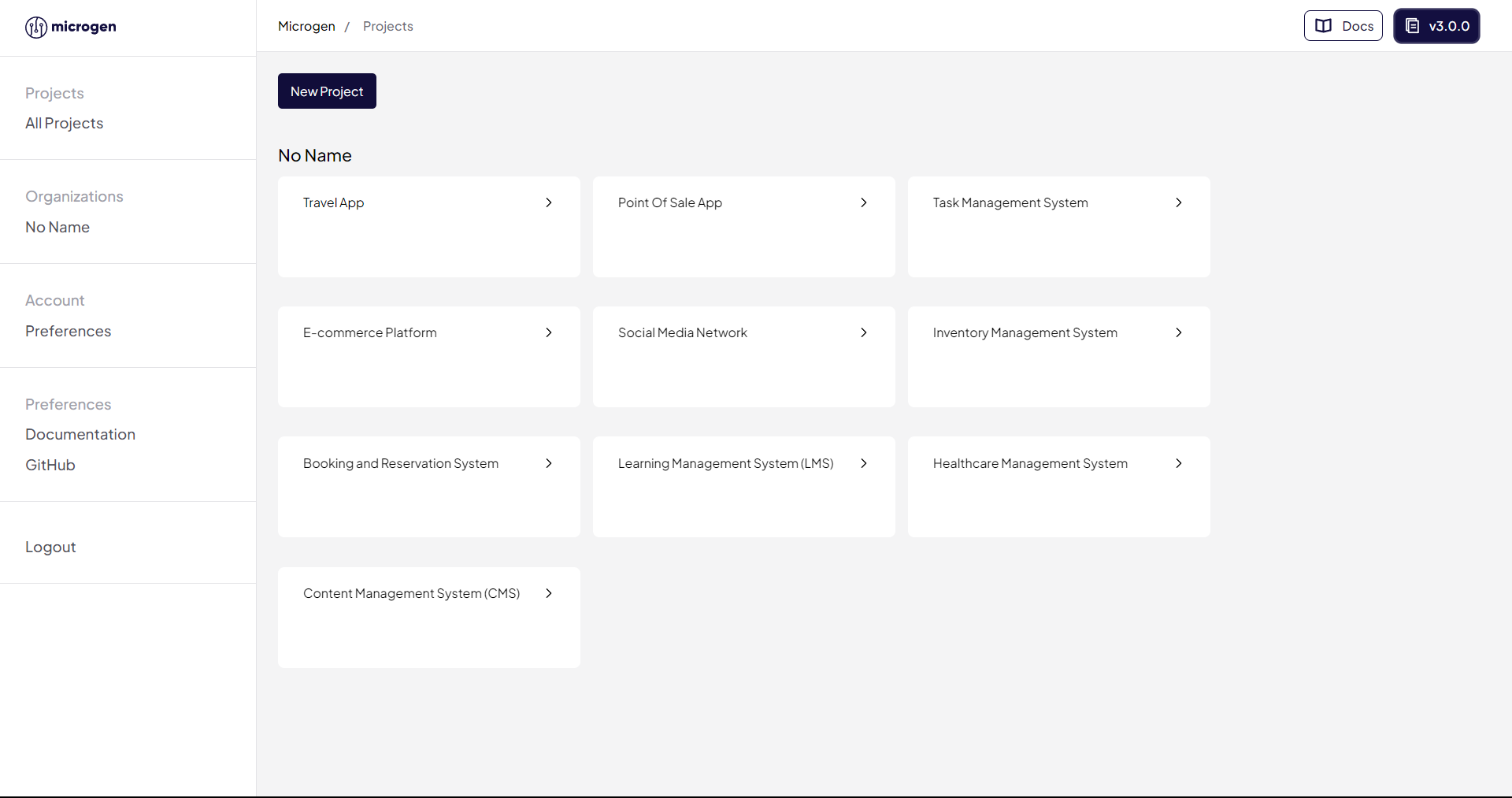Viewport: 1512px width, 798px height.
Task: Click the No Name organization heading
Action: click(315, 155)
